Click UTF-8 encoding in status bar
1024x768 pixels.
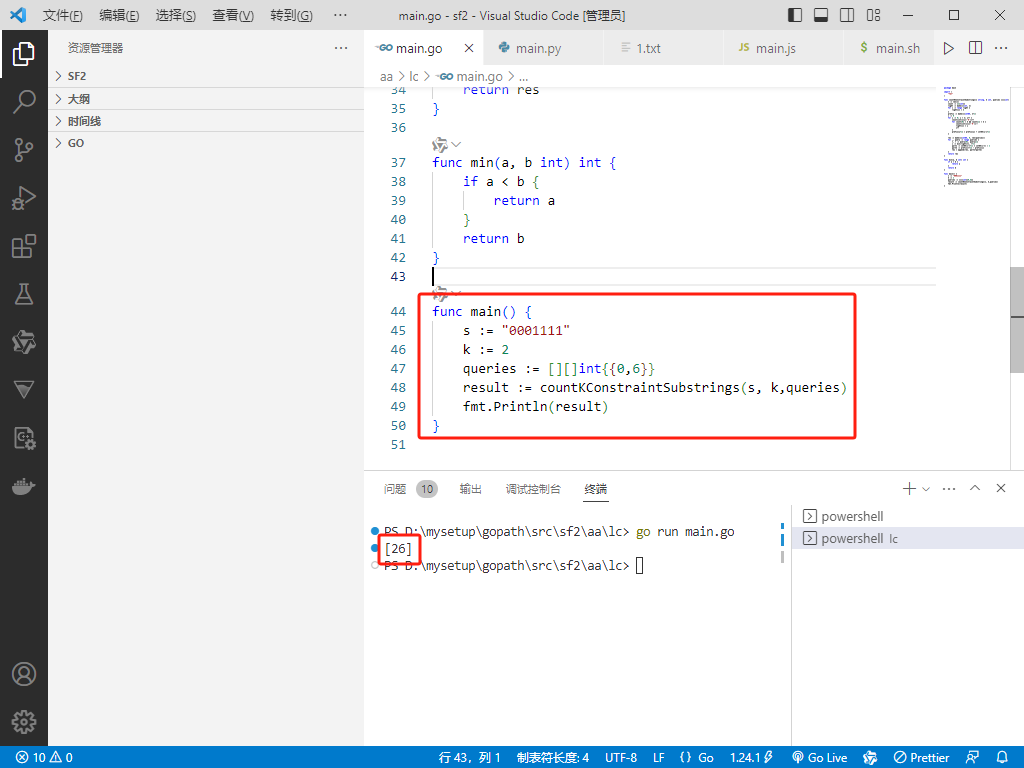click(620, 757)
